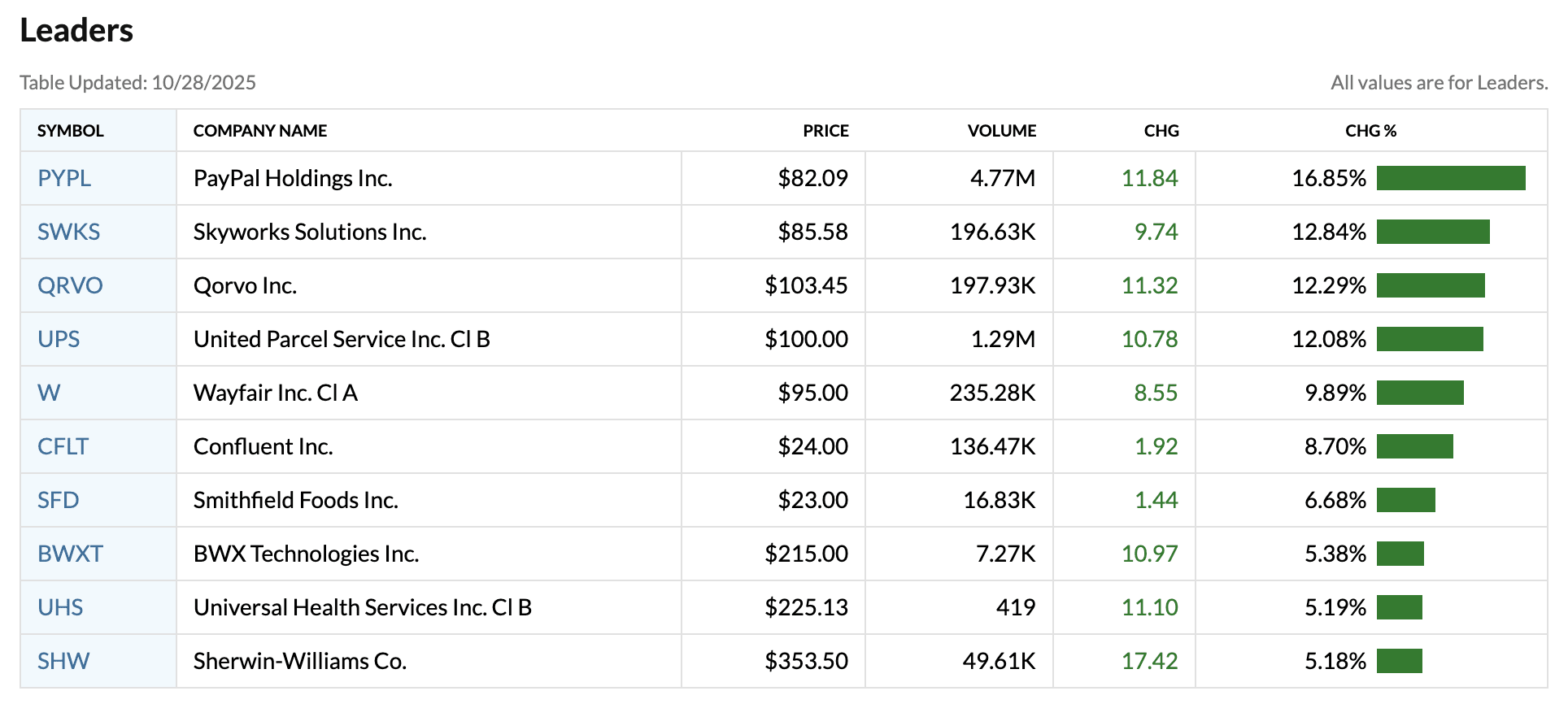Viewport: 1568px width, 704px height.
Task: Open the W ticker link for Wayfair
Action: pyautogui.click(x=49, y=393)
